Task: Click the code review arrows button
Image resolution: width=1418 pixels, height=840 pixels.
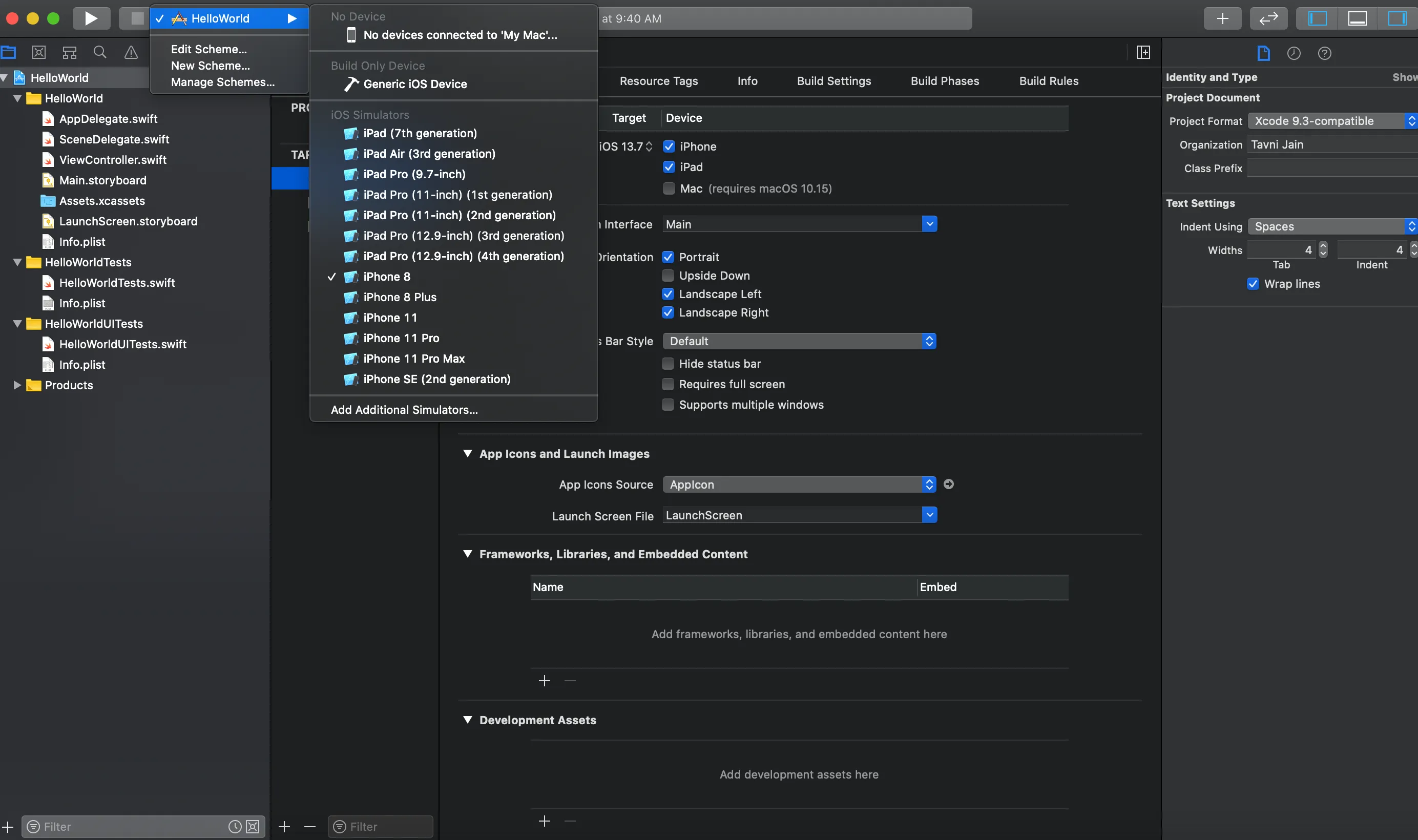Action: coord(1268,18)
